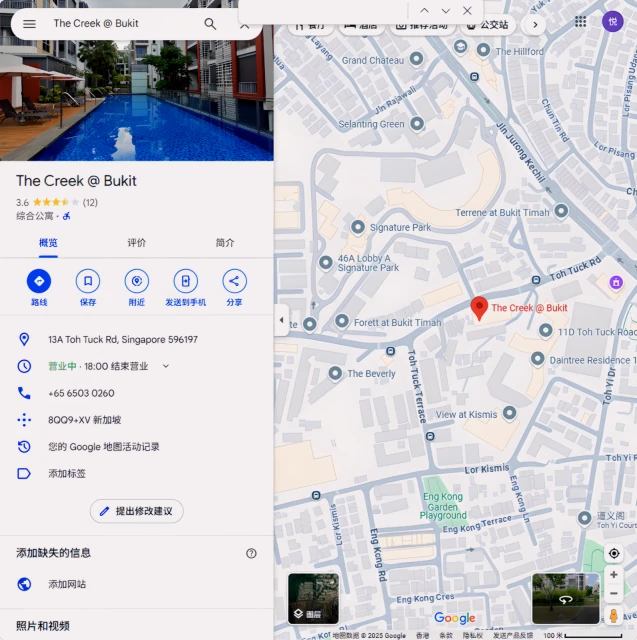Click 添加标签 row
The height and width of the screenshot is (640, 637).
137,473
